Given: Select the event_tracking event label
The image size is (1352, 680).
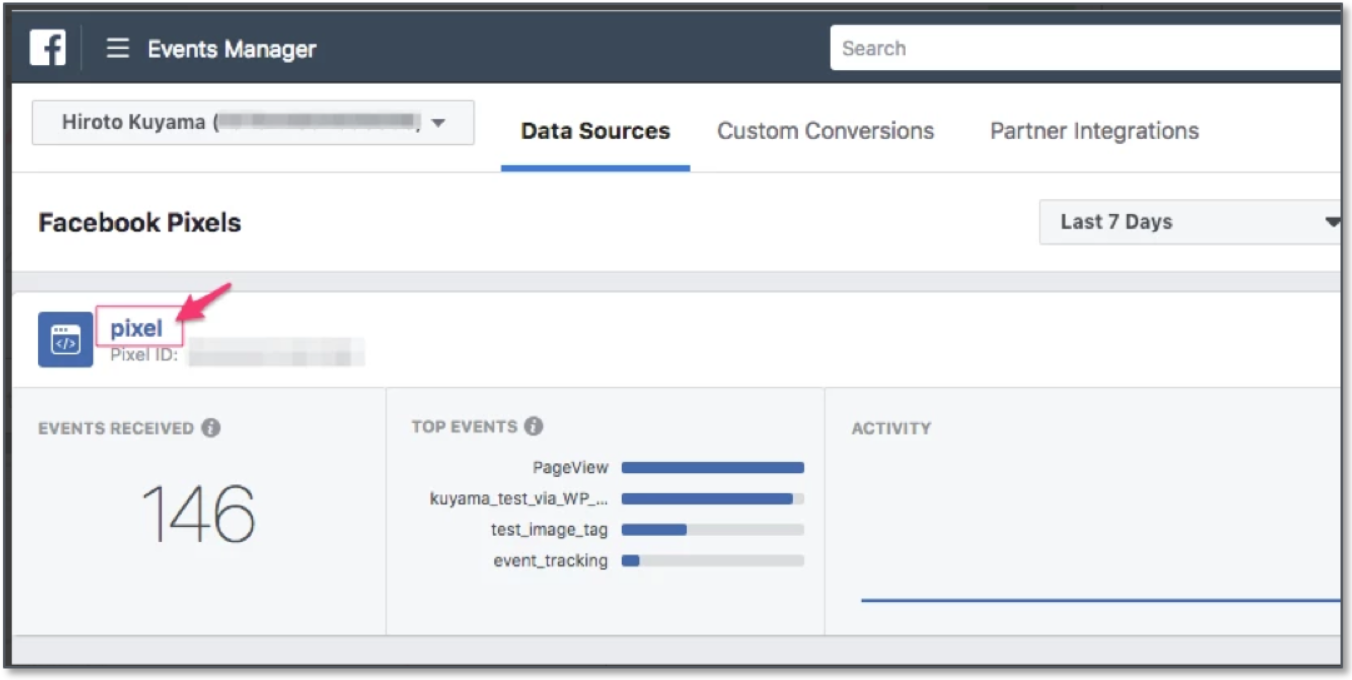Looking at the screenshot, I should click(x=550, y=561).
